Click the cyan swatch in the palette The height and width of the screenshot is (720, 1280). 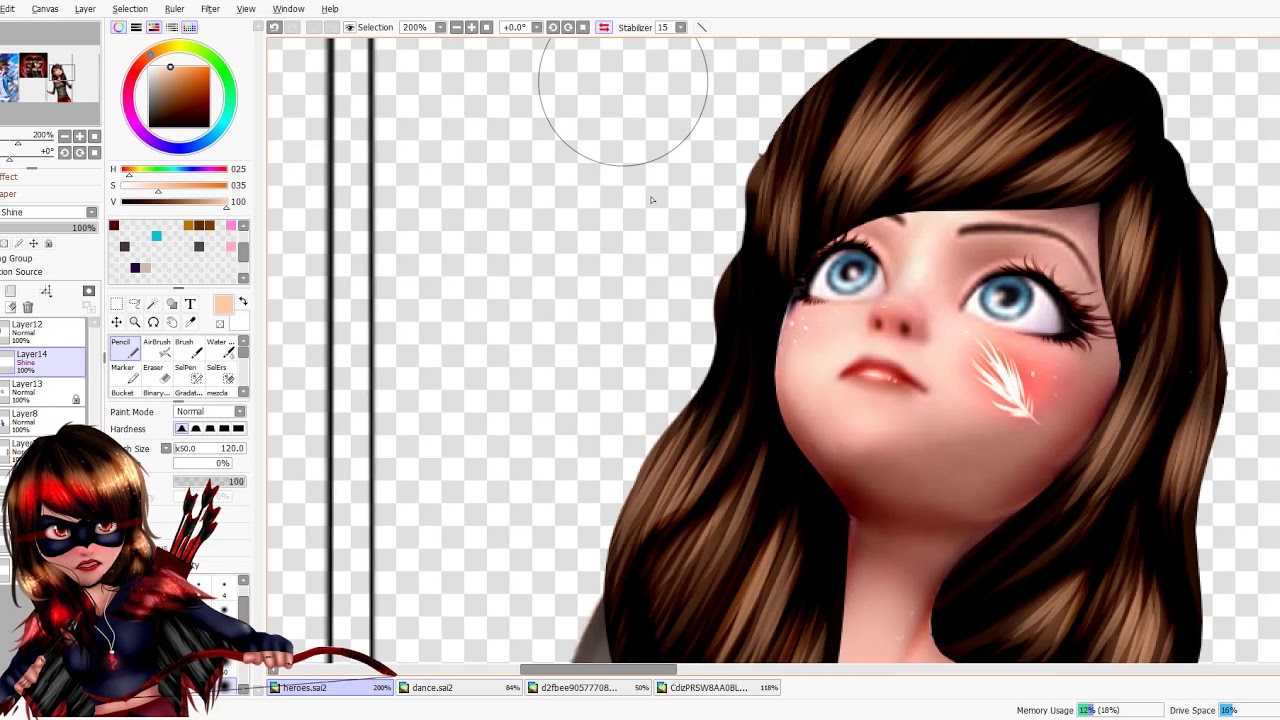pyautogui.click(x=156, y=236)
